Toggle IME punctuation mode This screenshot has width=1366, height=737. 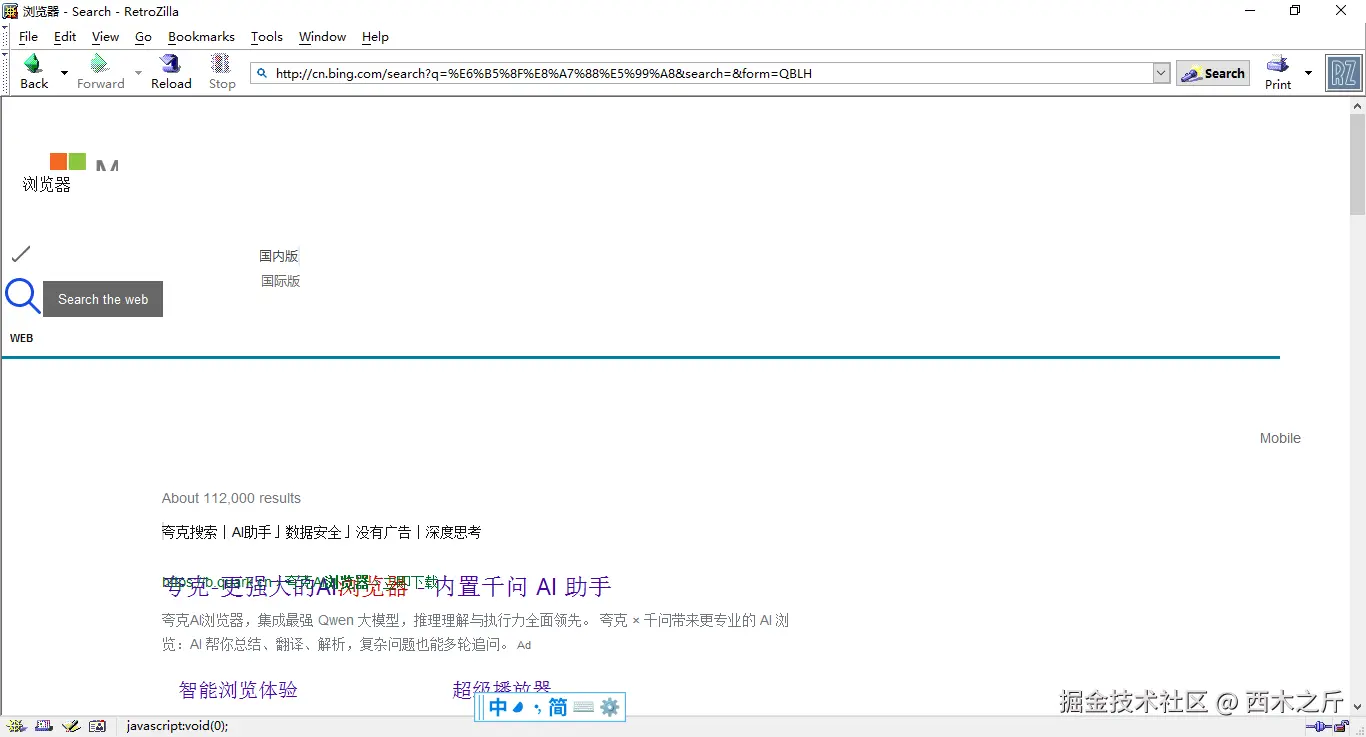point(537,708)
